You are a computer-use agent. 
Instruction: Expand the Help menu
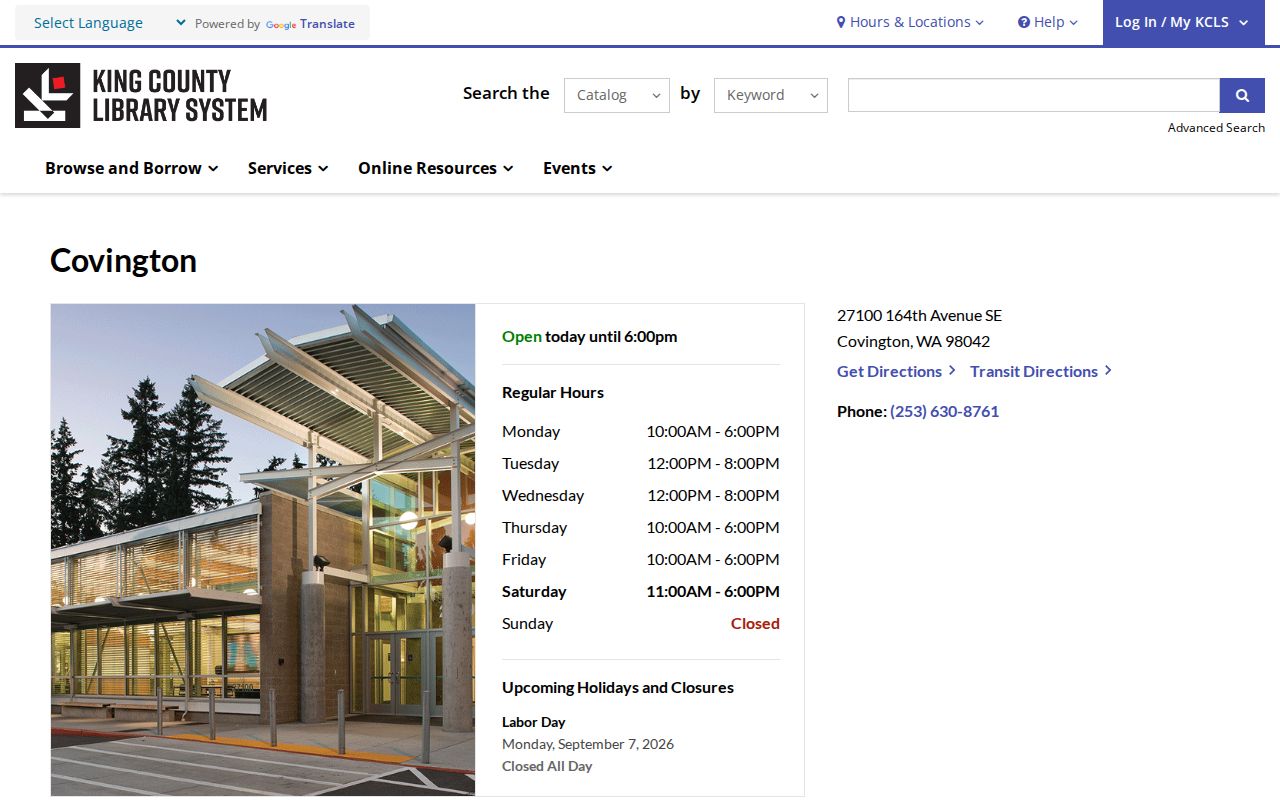[x=1048, y=22]
